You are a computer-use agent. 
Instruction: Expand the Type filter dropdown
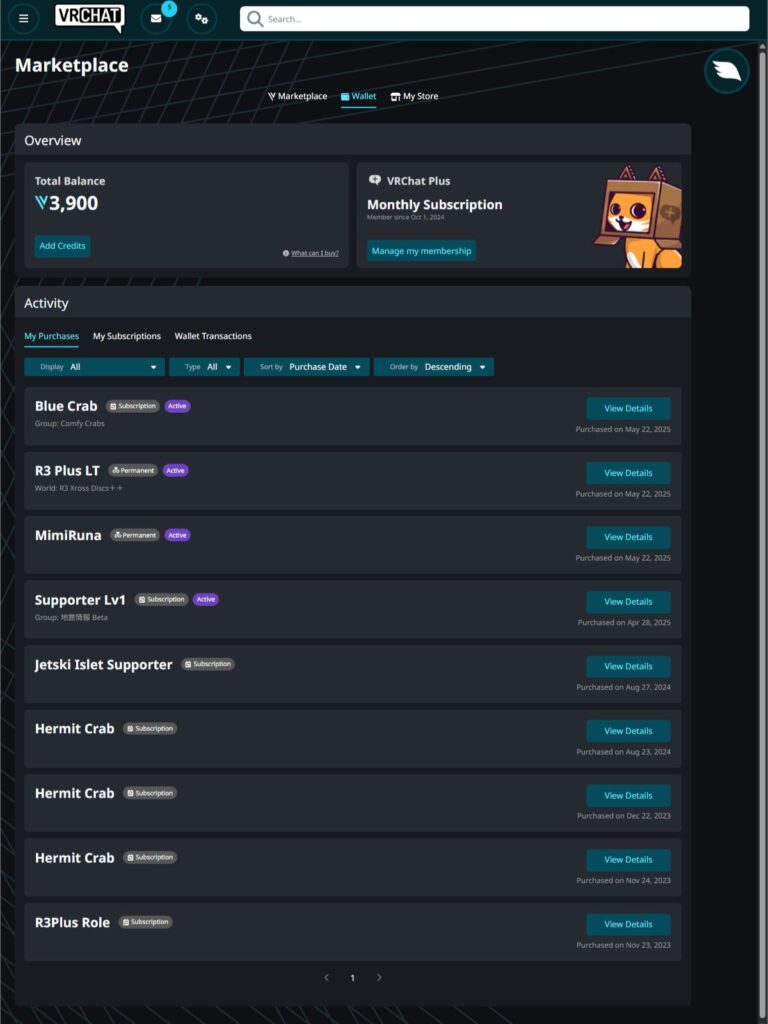pos(204,367)
